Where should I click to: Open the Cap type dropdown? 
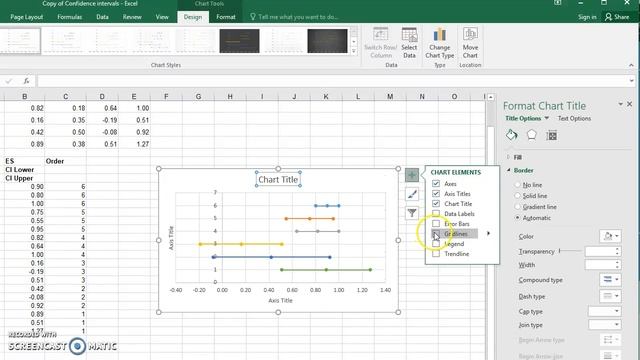(x=604, y=311)
